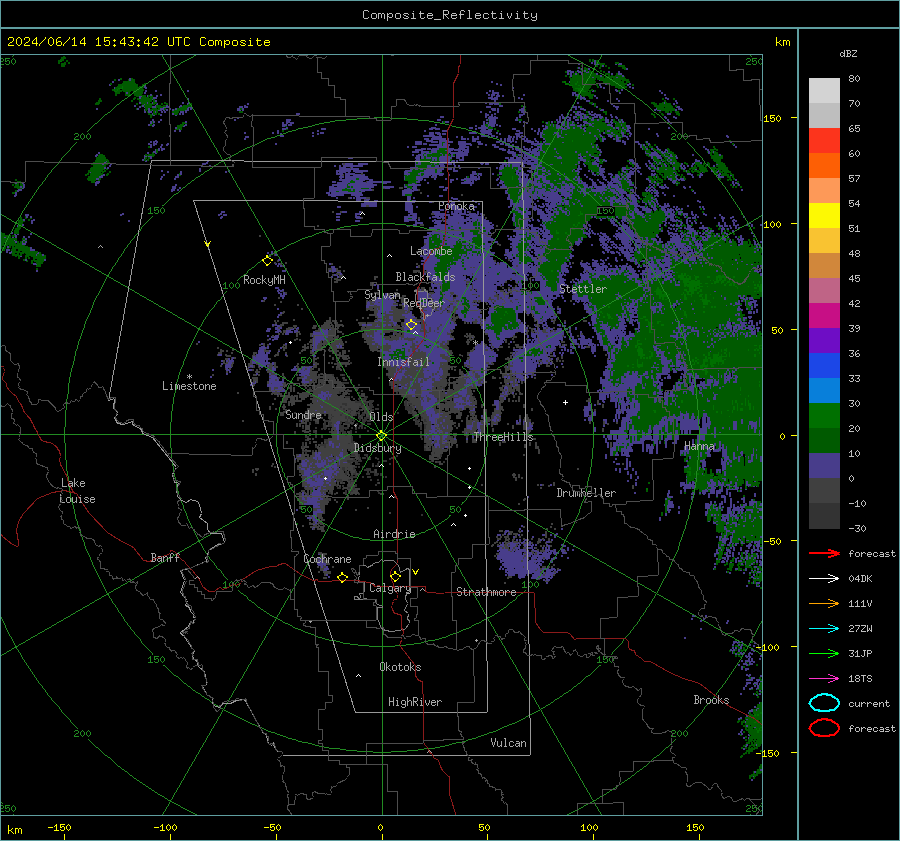
Task: Click the Strathmore label on map
Action: tap(486, 592)
